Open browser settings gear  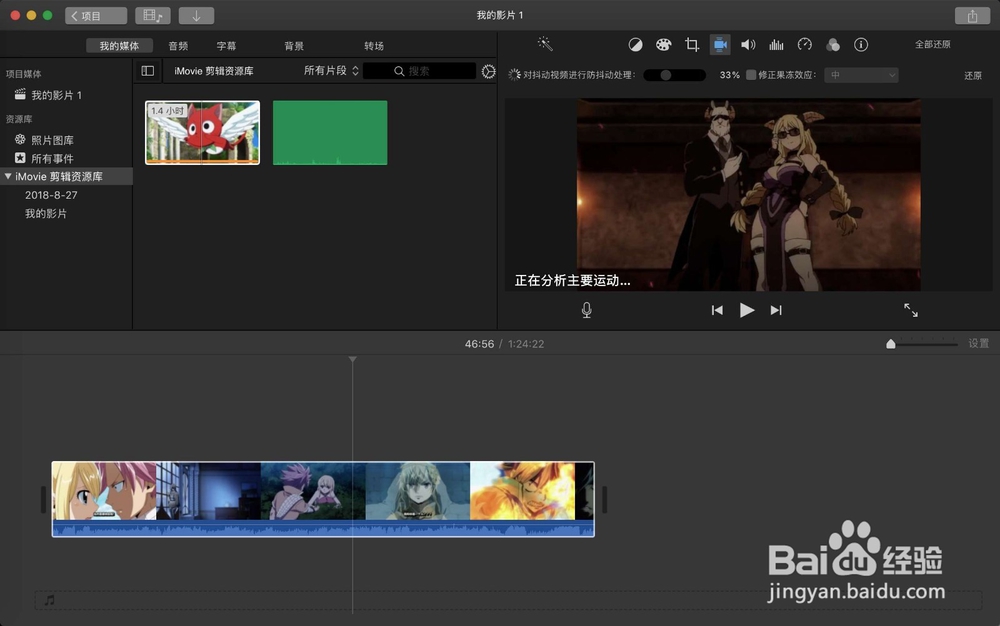pos(489,71)
